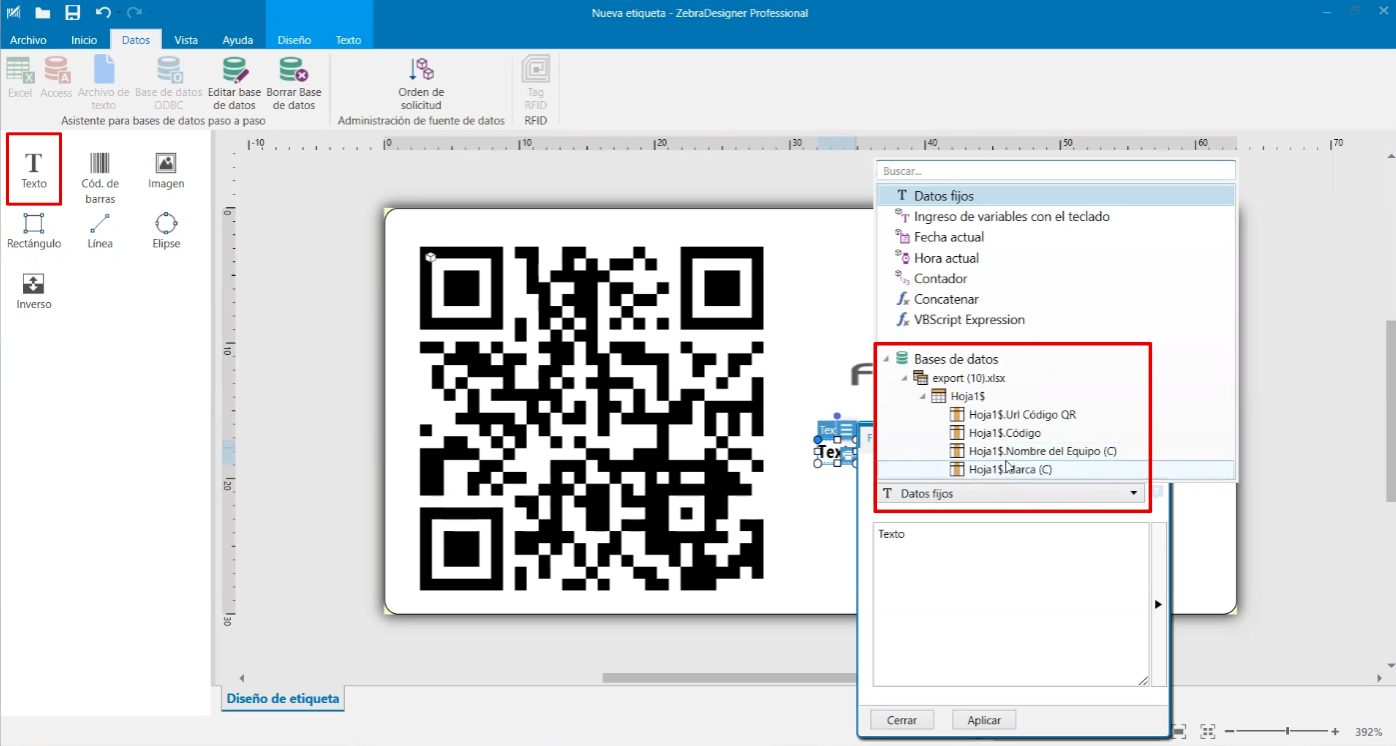Collapse the export (10).xlsx node
Image resolution: width=1396 pixels, height=746 pixels.
pyautogui.click(x=904, y=377)
